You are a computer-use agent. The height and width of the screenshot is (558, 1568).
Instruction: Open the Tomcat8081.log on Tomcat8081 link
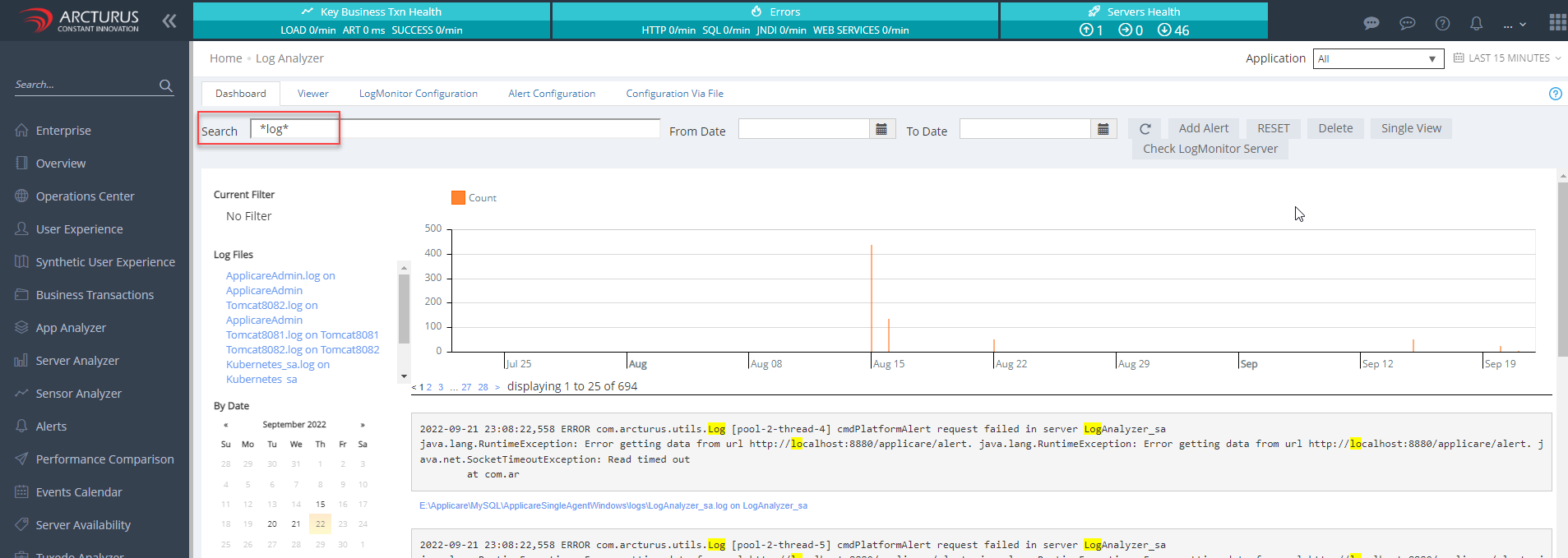302,335
